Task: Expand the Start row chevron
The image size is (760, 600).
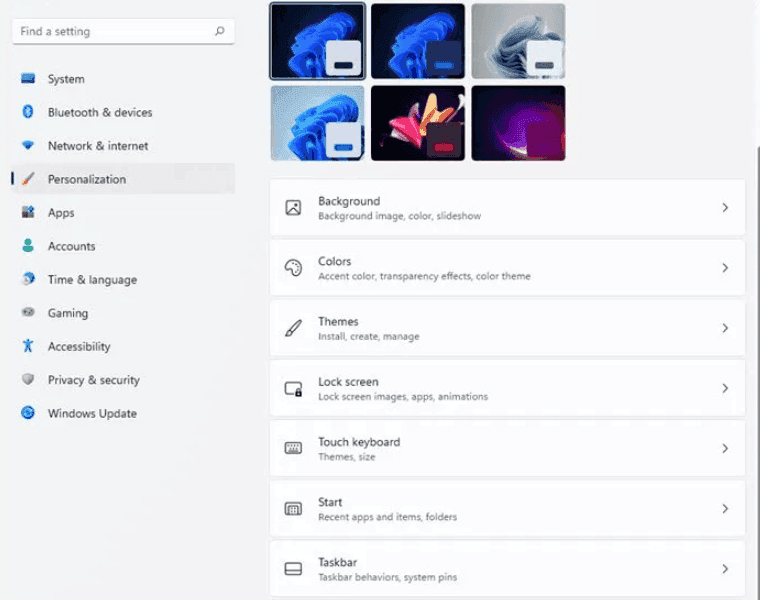Action: coord(725,508)
